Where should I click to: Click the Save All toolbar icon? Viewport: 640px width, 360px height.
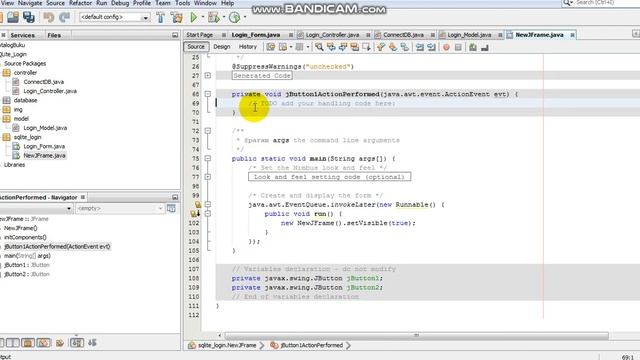point(29,17)
